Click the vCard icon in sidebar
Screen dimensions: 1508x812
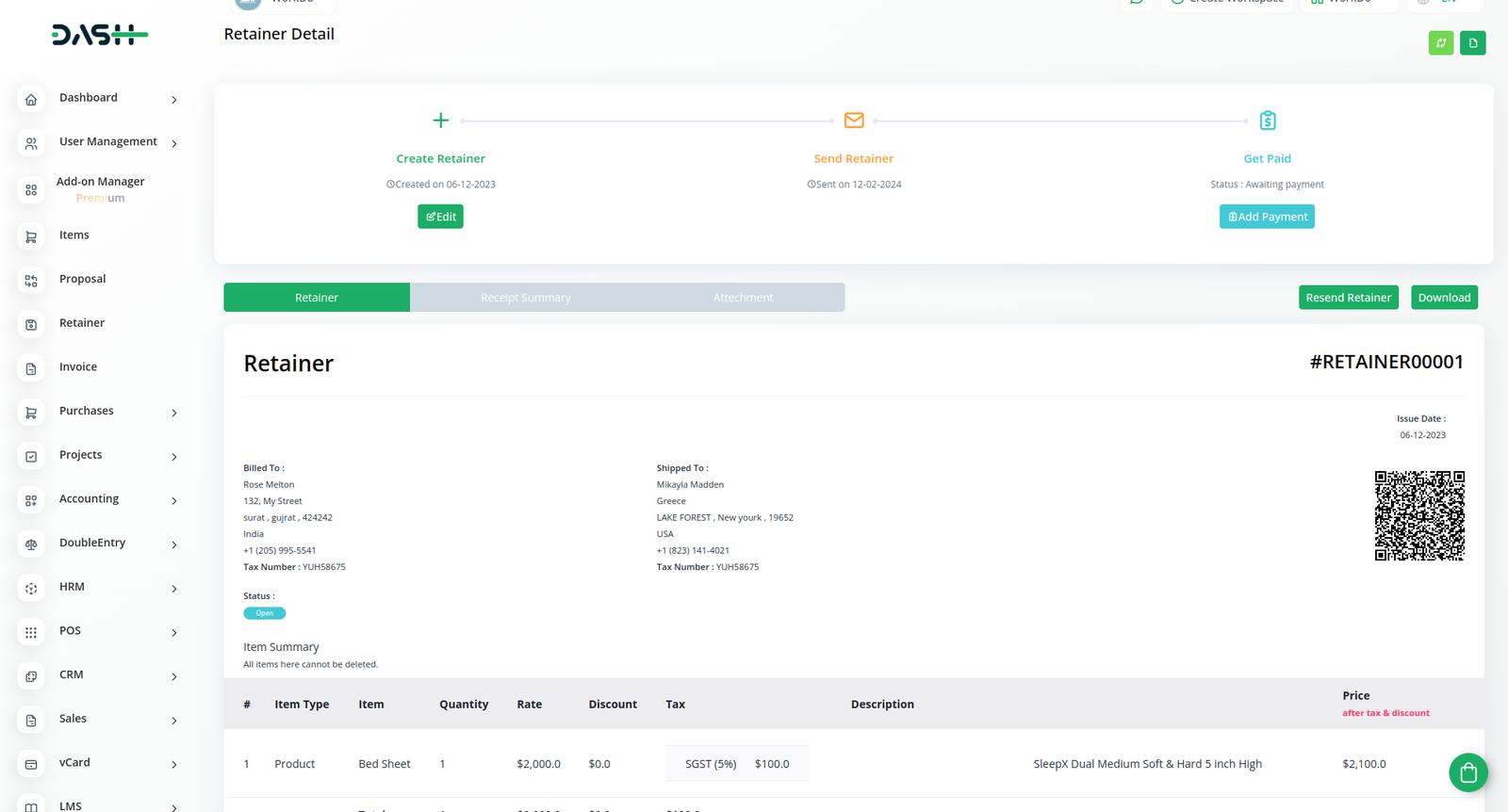[31, 764]
